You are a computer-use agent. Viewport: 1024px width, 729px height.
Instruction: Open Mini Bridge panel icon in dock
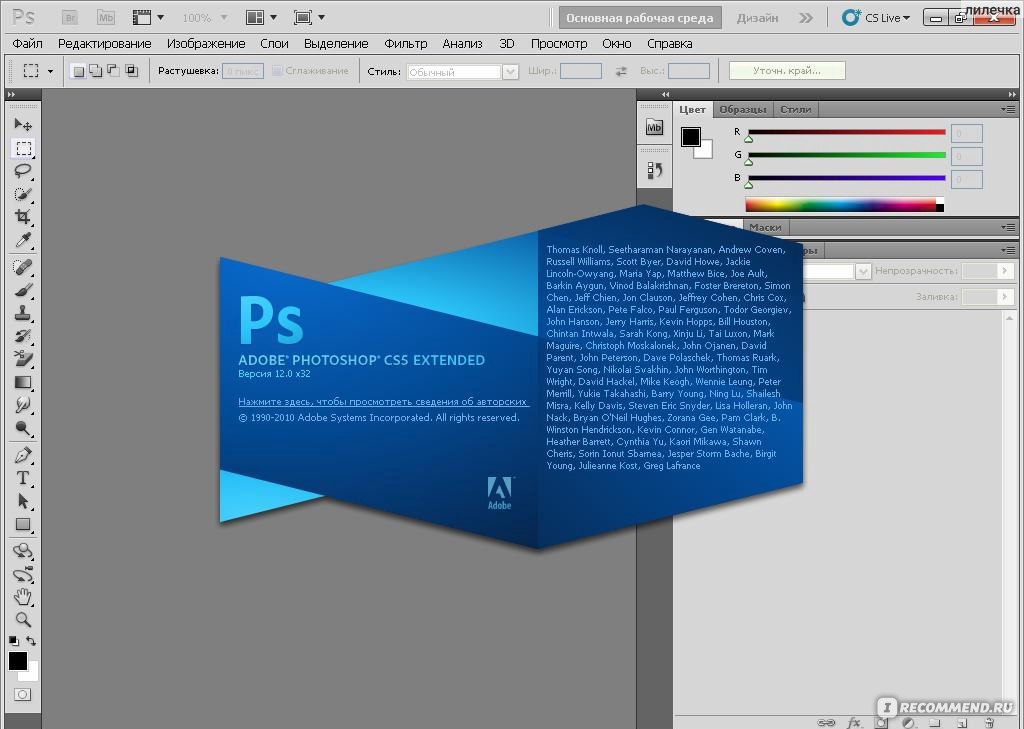[x=654, y=127]
